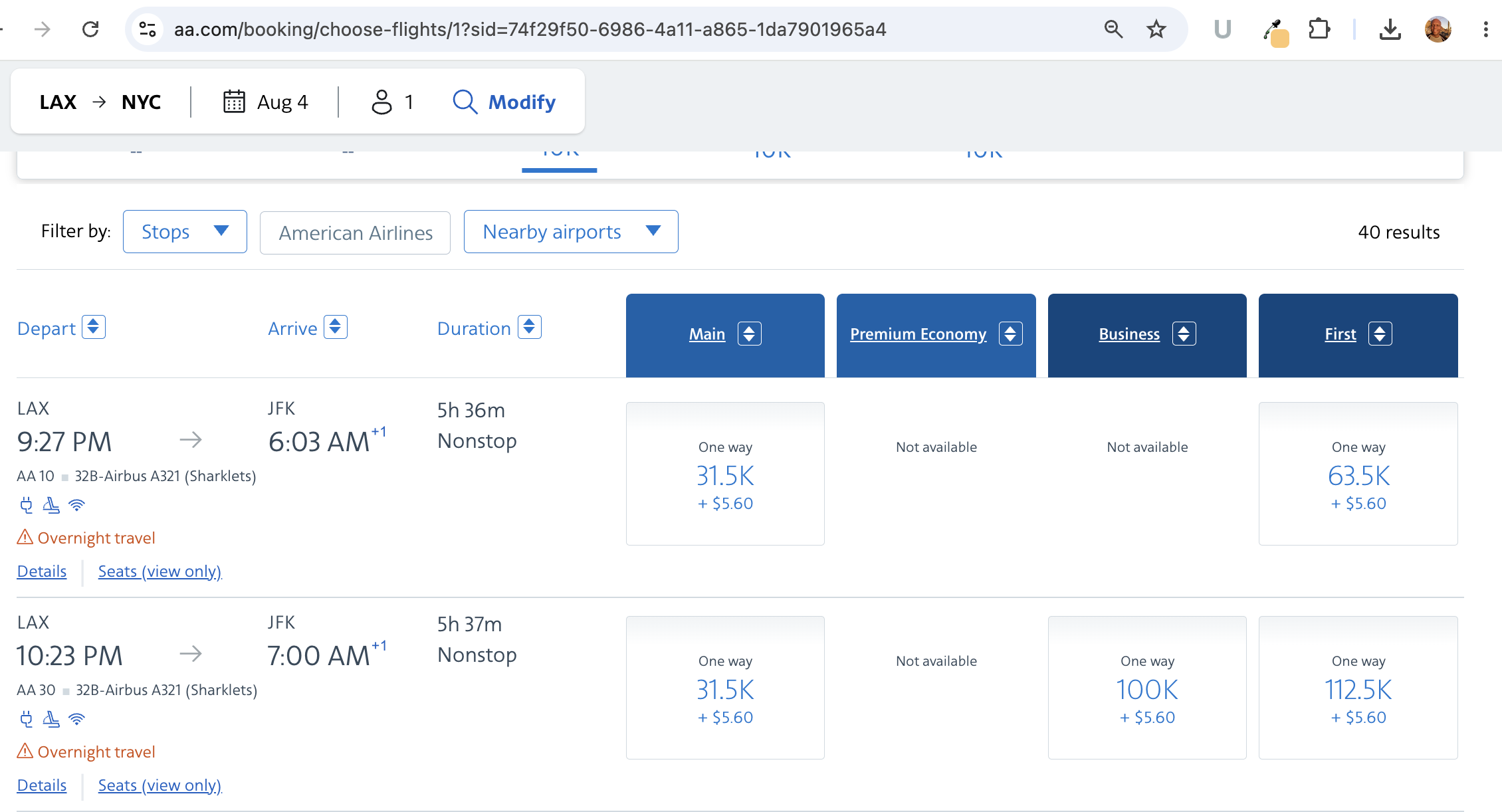Select Business 100K fare on AA 30
Image resolution: width=1502 pixels, height=812 pixels.
click(1147, 688)
